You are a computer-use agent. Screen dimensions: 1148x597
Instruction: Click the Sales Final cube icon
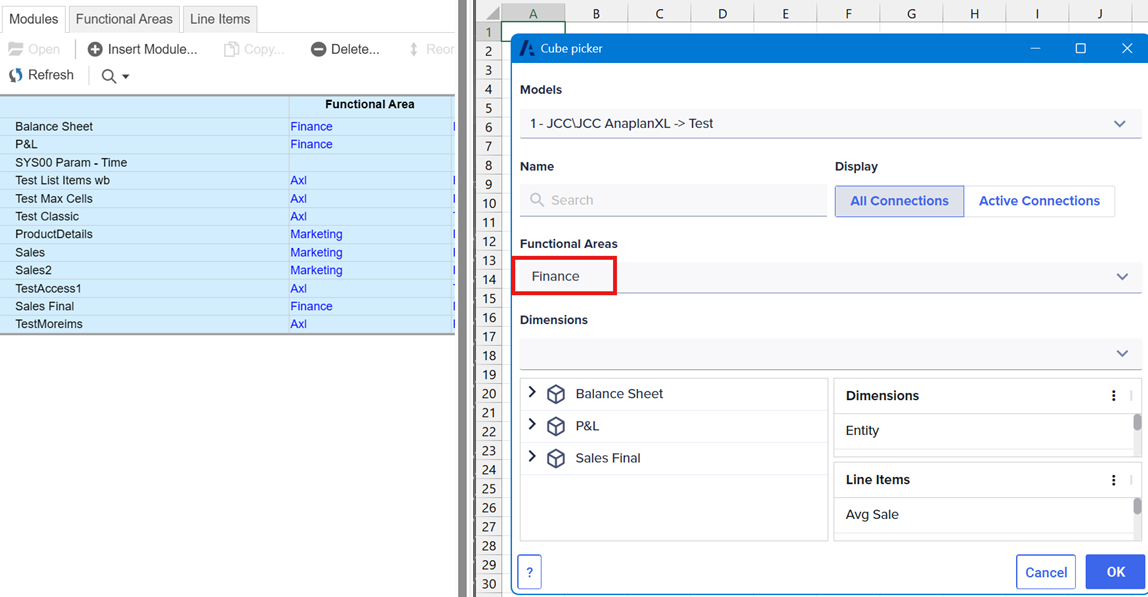point(556,459)
